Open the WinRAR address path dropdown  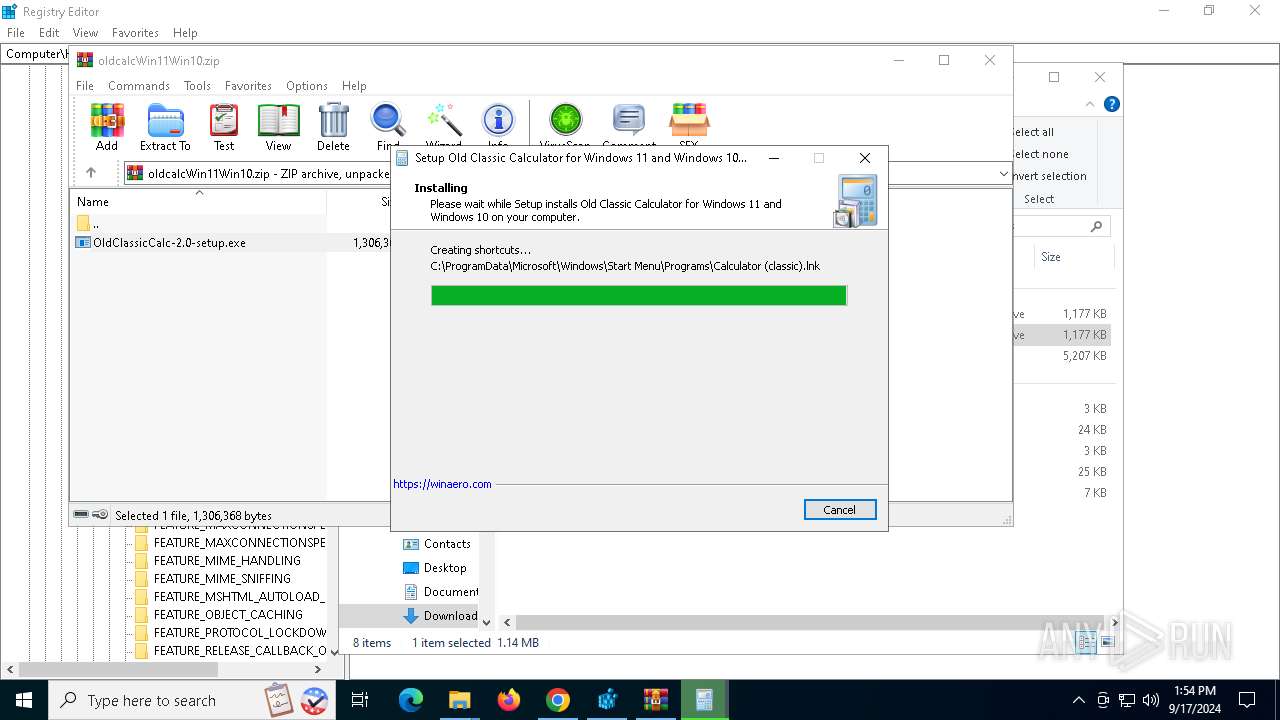click(x=1004, y=174)
